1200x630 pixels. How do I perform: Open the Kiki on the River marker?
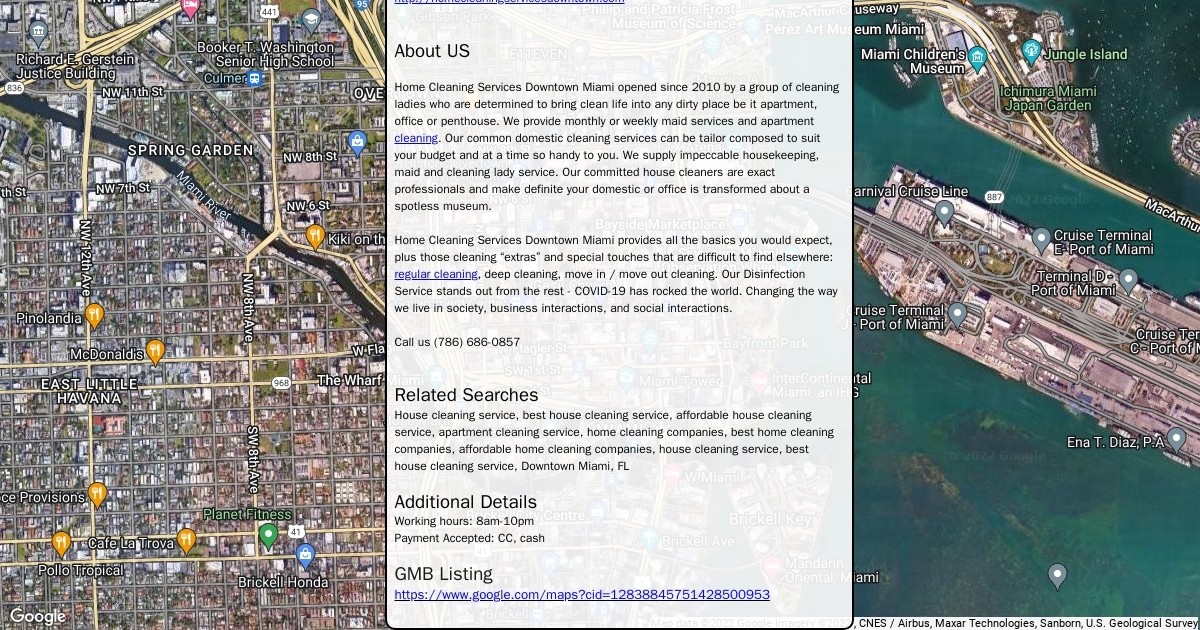tap(315, 237)
